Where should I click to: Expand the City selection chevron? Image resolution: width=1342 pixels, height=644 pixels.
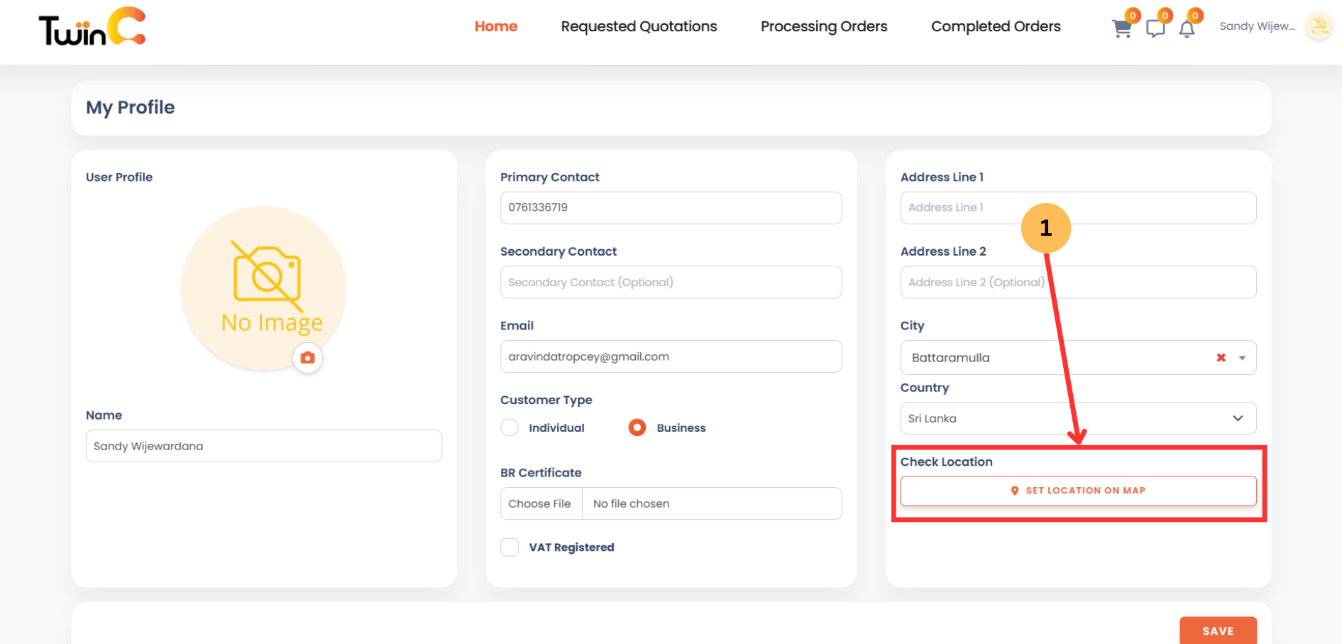1241,357
